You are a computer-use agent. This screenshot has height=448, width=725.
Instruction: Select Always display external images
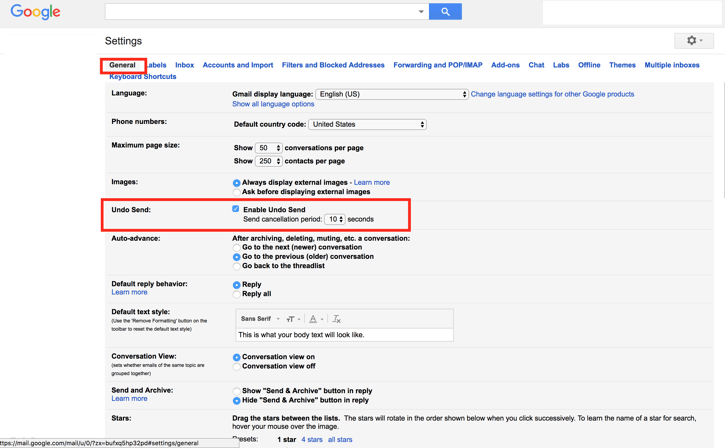(236, 183)
